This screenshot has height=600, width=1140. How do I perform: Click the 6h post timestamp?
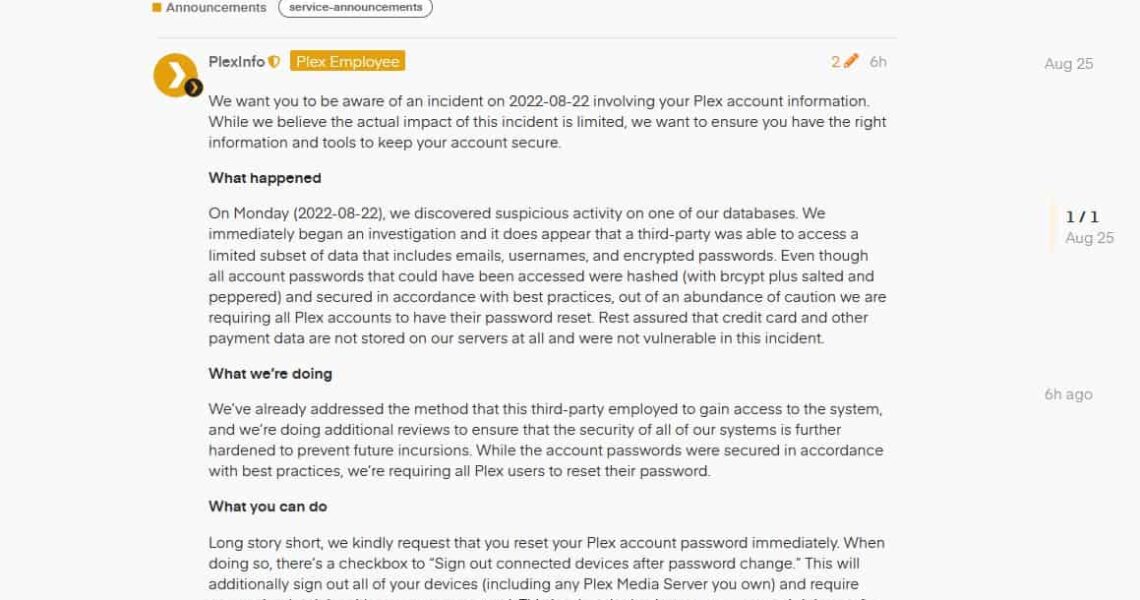tap(878, 62)
